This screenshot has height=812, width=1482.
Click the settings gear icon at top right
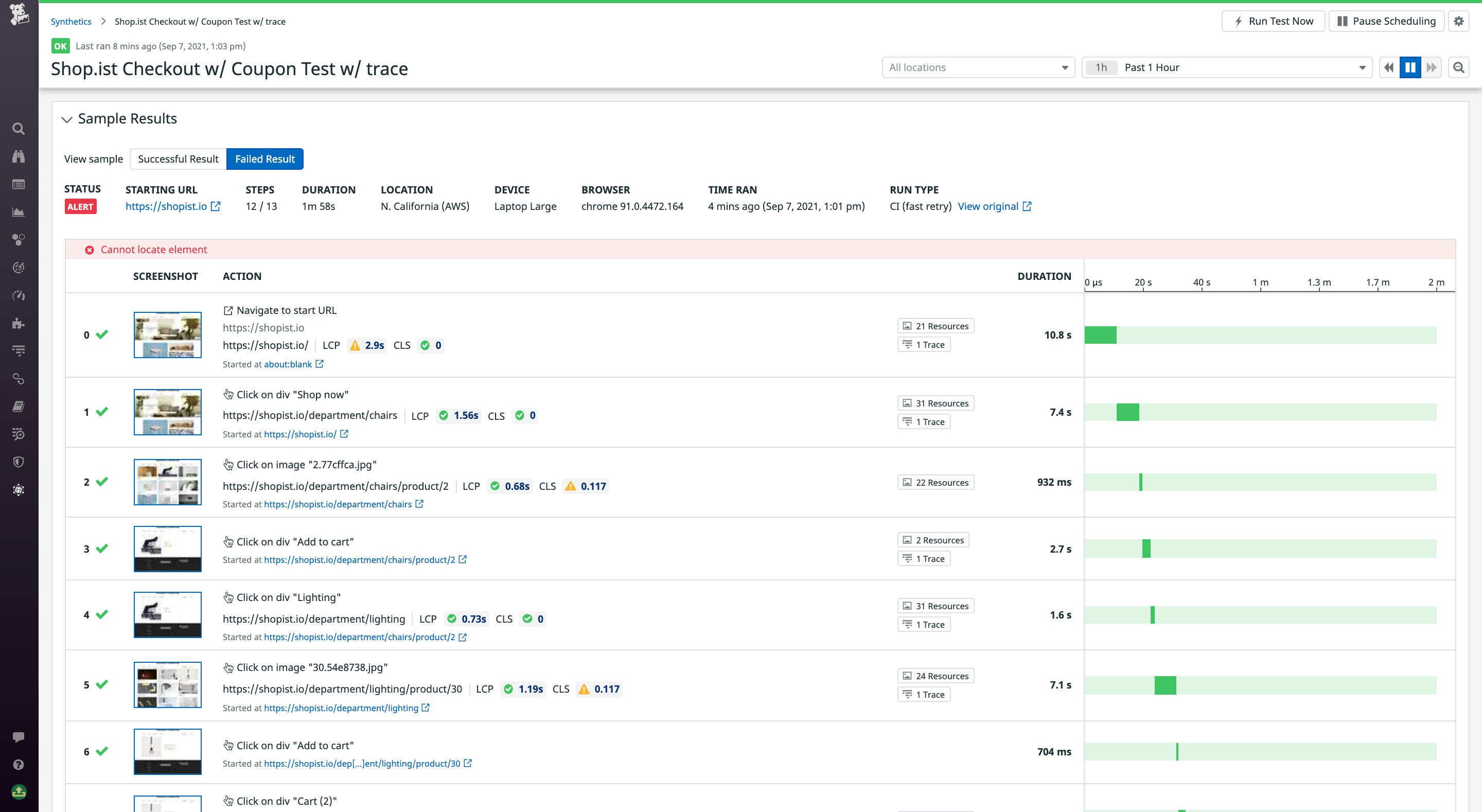tap(1458, 21)
